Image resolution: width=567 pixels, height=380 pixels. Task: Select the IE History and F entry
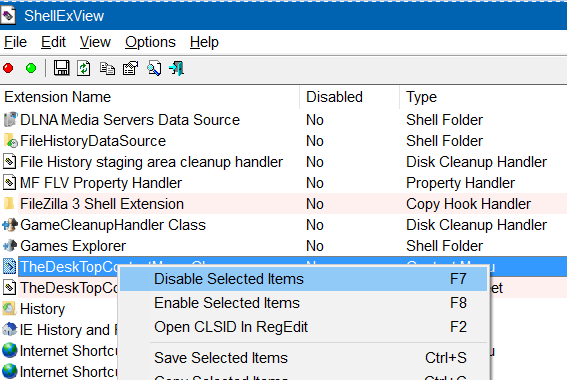click(69, 329)
